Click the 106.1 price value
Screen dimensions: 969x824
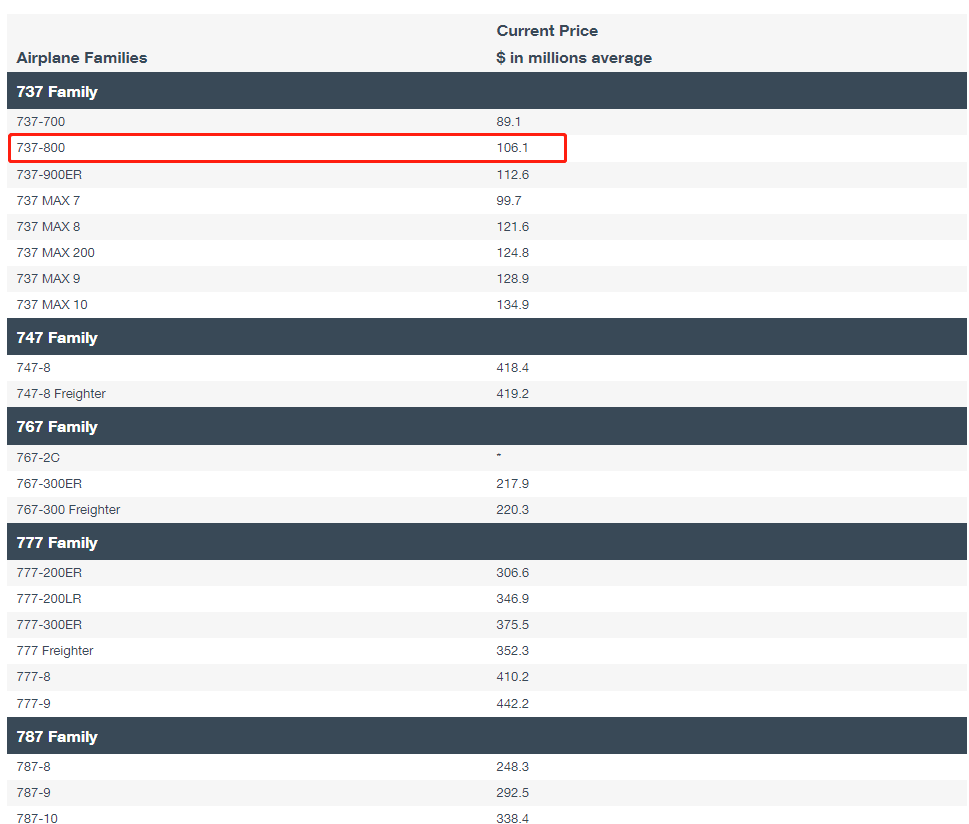click(512, 148)
